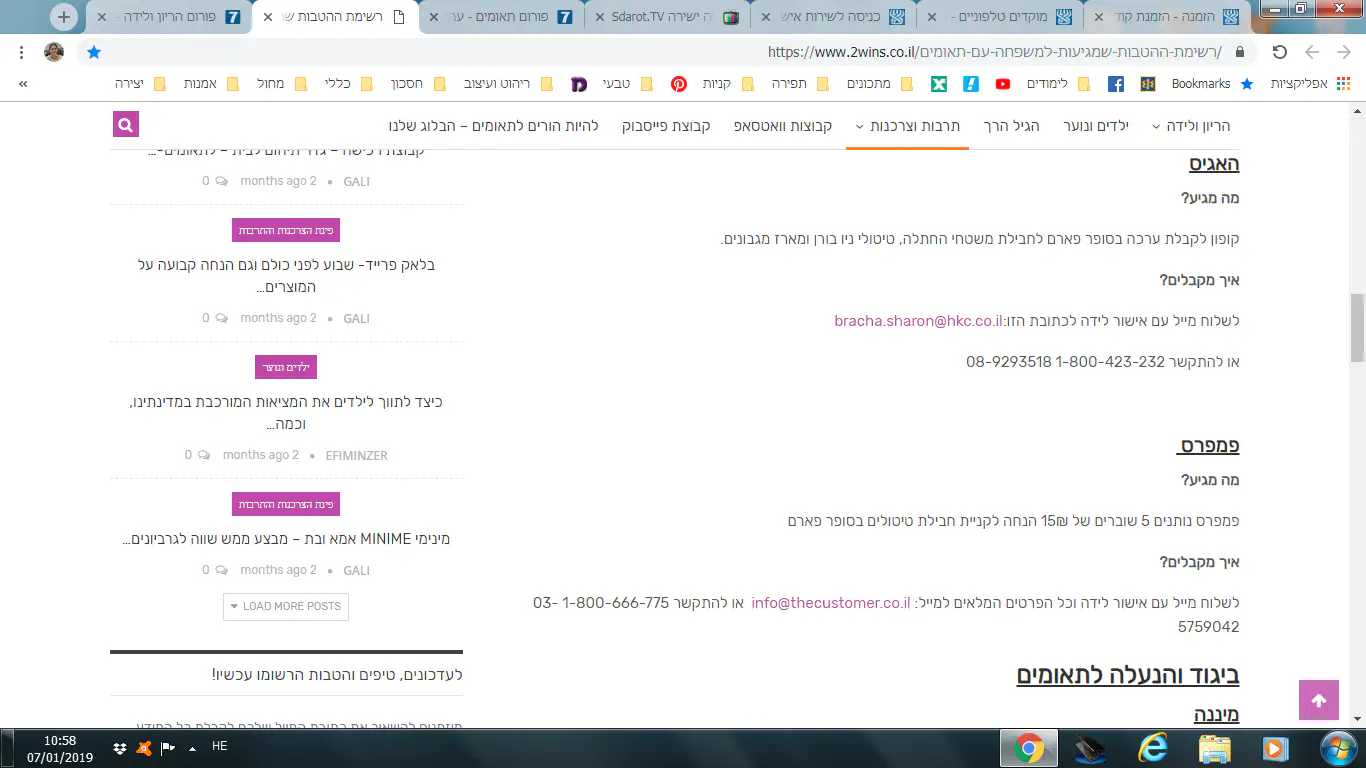Launch Internet Explorer from the taskbar

point(1152,748)
